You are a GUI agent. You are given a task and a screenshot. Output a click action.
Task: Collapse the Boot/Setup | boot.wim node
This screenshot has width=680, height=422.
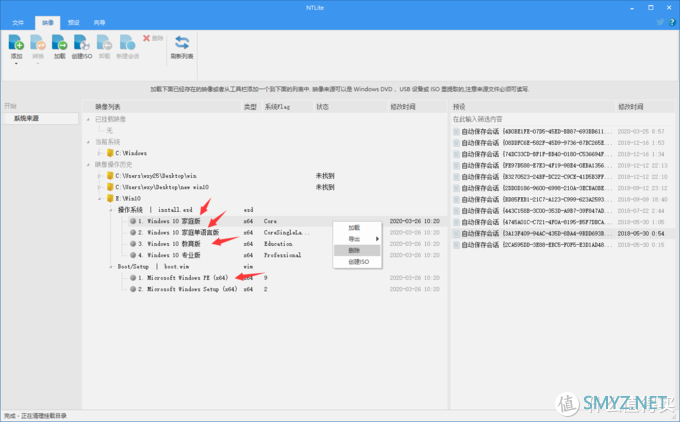click(111, 266)
